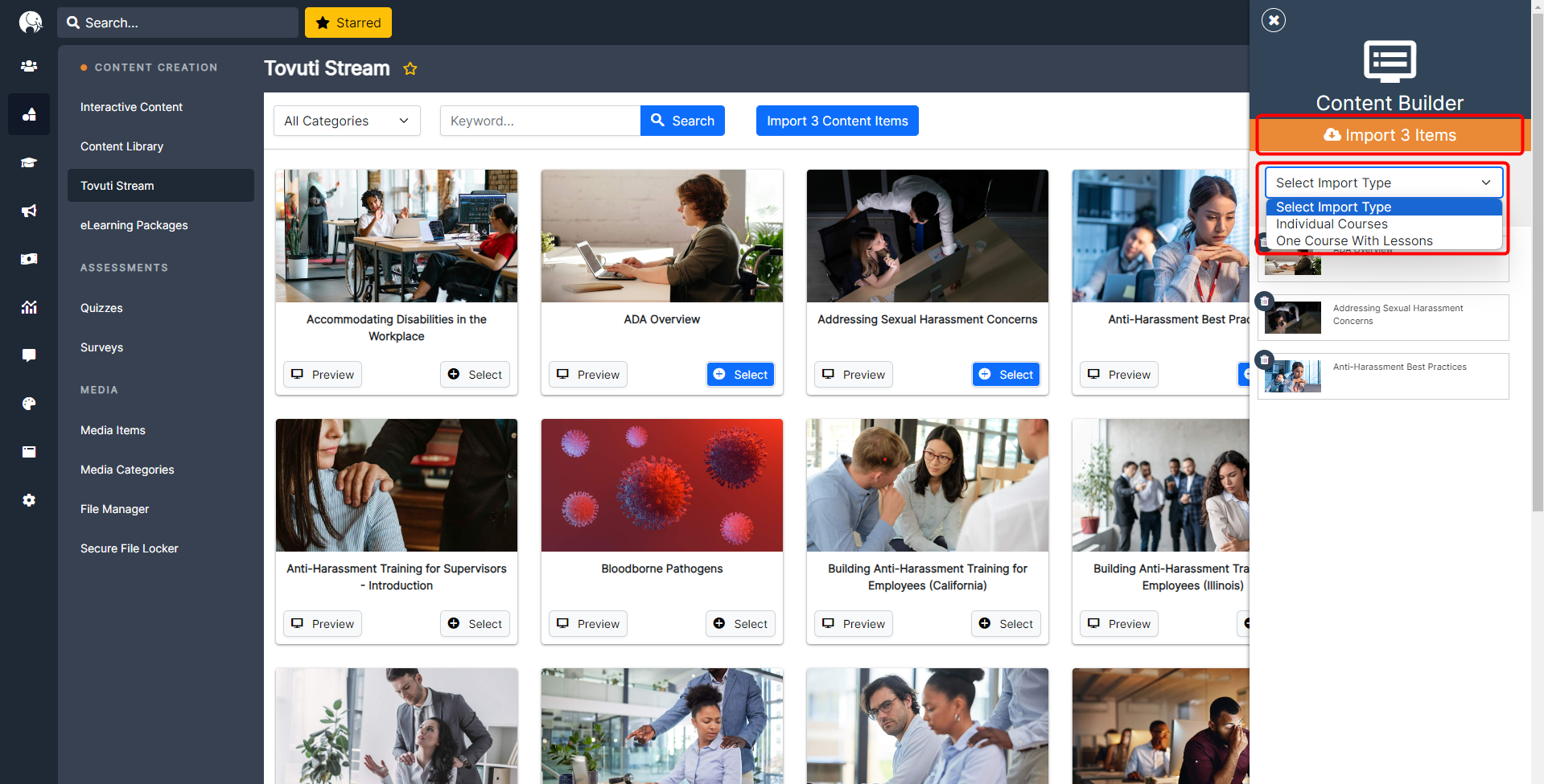Open the chart Reports icon

point(29,307)
